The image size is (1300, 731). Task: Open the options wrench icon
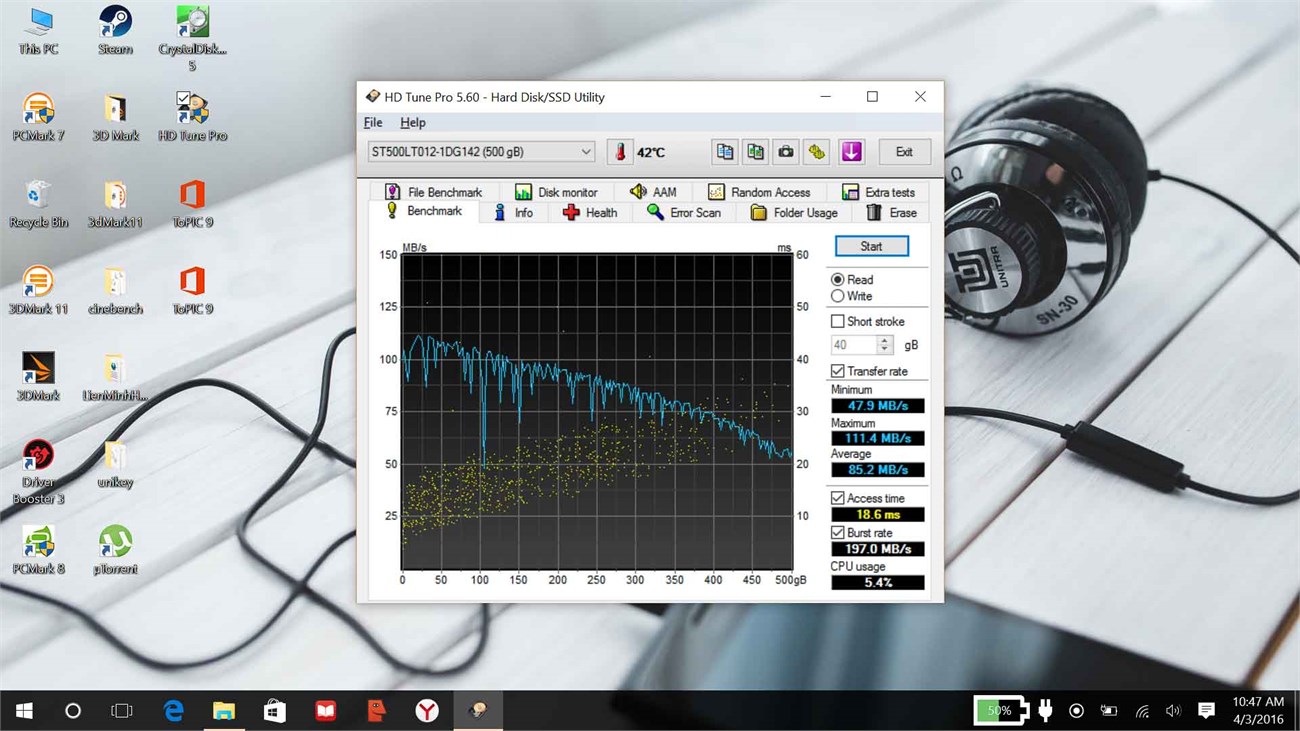(817, 152)
